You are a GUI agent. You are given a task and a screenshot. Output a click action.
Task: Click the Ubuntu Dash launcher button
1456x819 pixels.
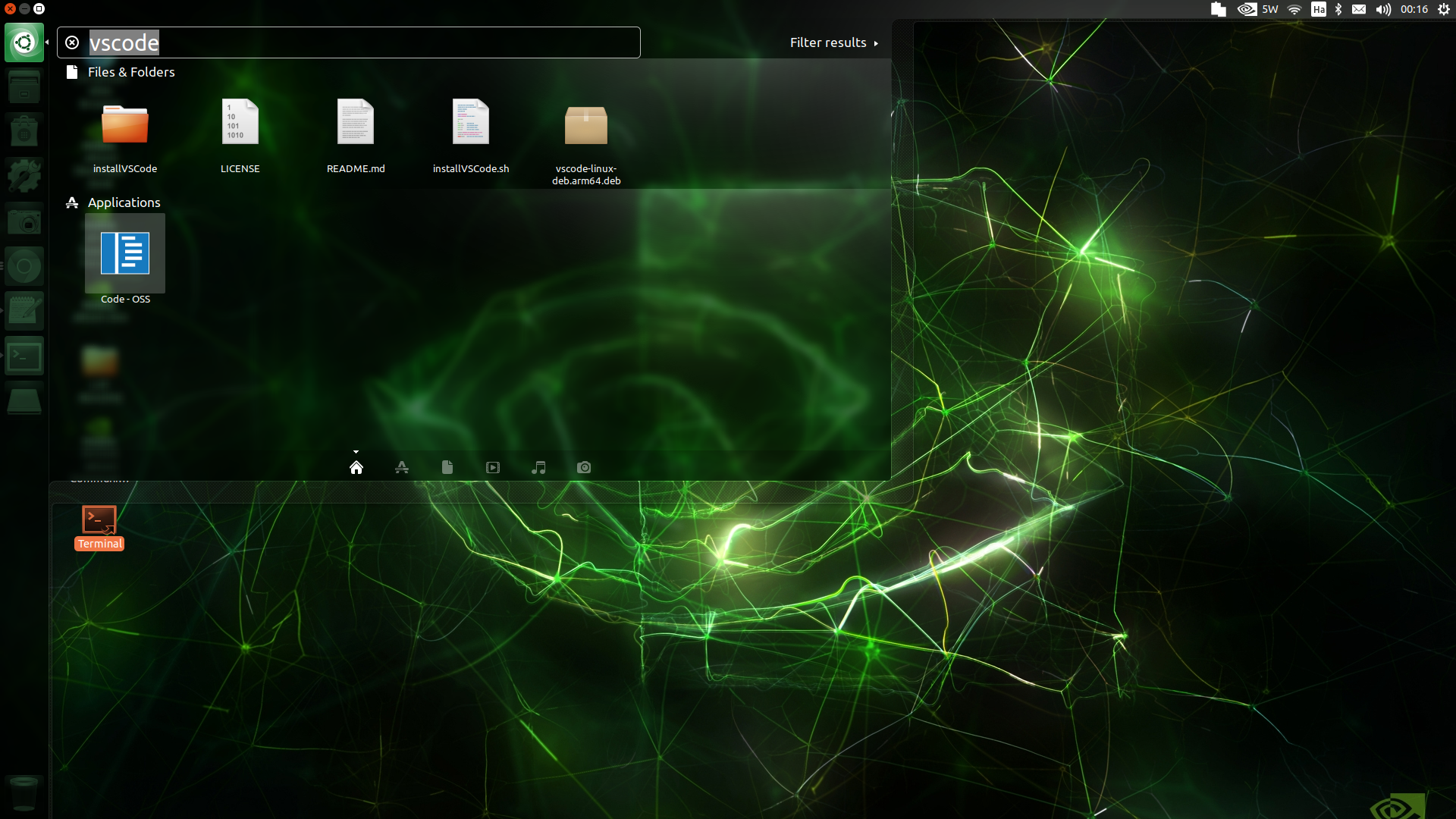click(x=24, y=42)
